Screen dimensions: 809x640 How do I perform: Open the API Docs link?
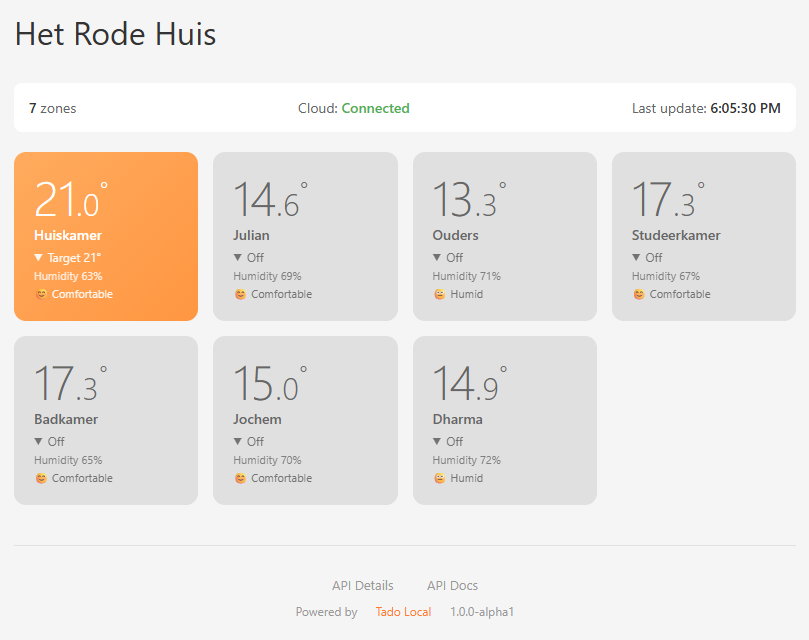point(452,585)
